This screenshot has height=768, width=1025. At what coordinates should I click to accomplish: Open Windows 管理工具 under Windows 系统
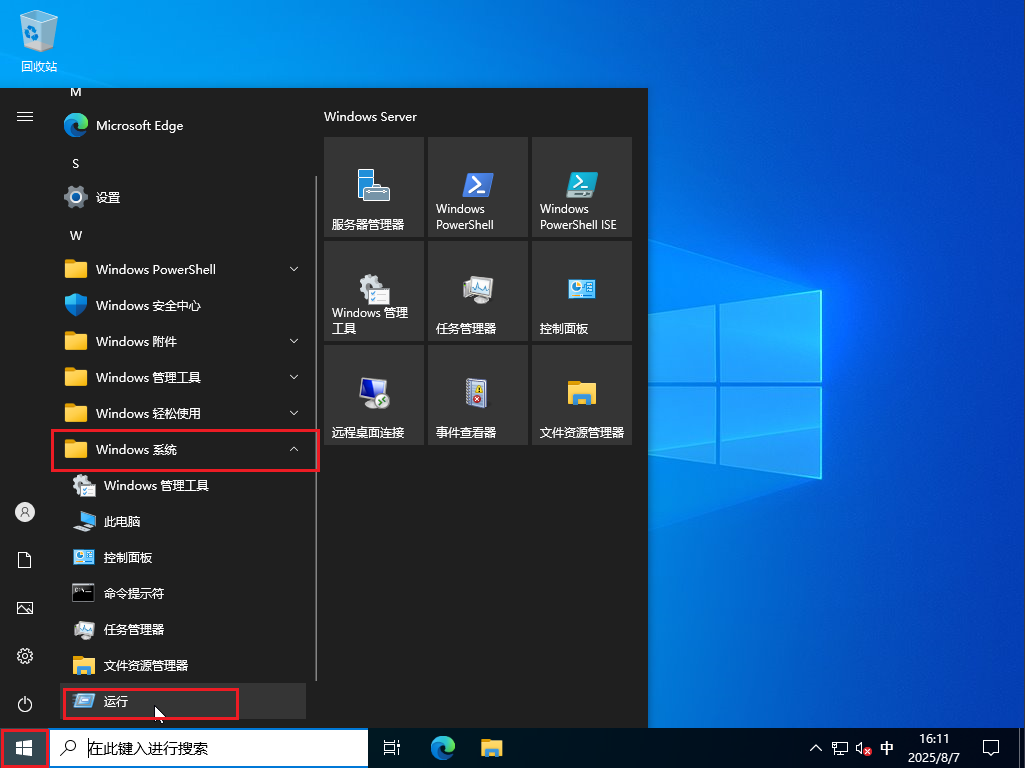point(183,485)
